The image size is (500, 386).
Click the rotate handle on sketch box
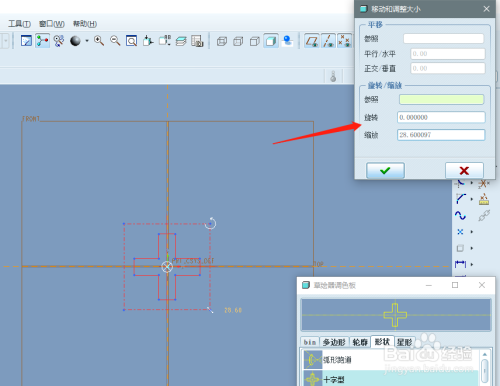[211, 223]
